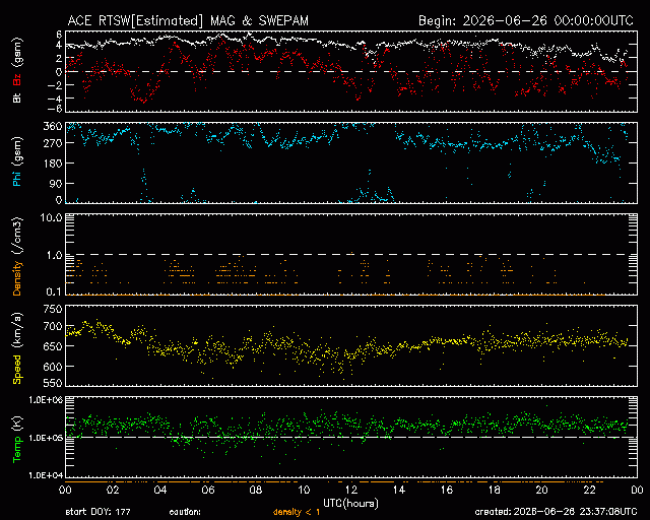Click the "550" tick on the Speed axis
The image size is (650, 520).
53,383
